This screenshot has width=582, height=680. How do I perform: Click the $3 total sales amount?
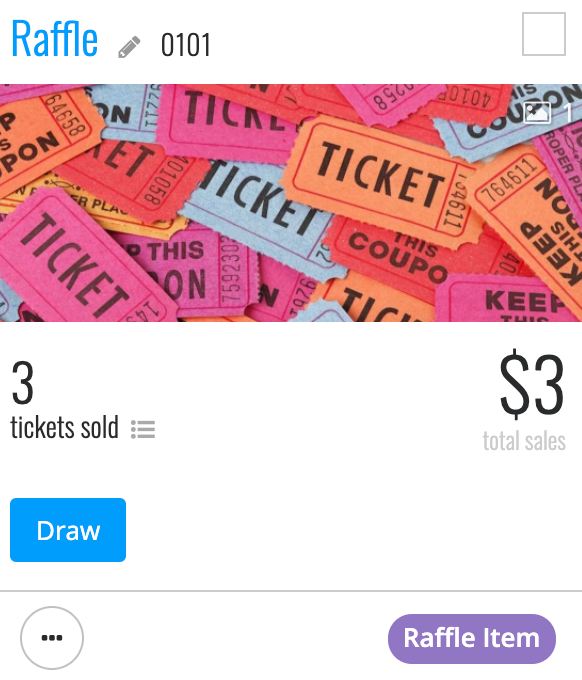(532, 384)
